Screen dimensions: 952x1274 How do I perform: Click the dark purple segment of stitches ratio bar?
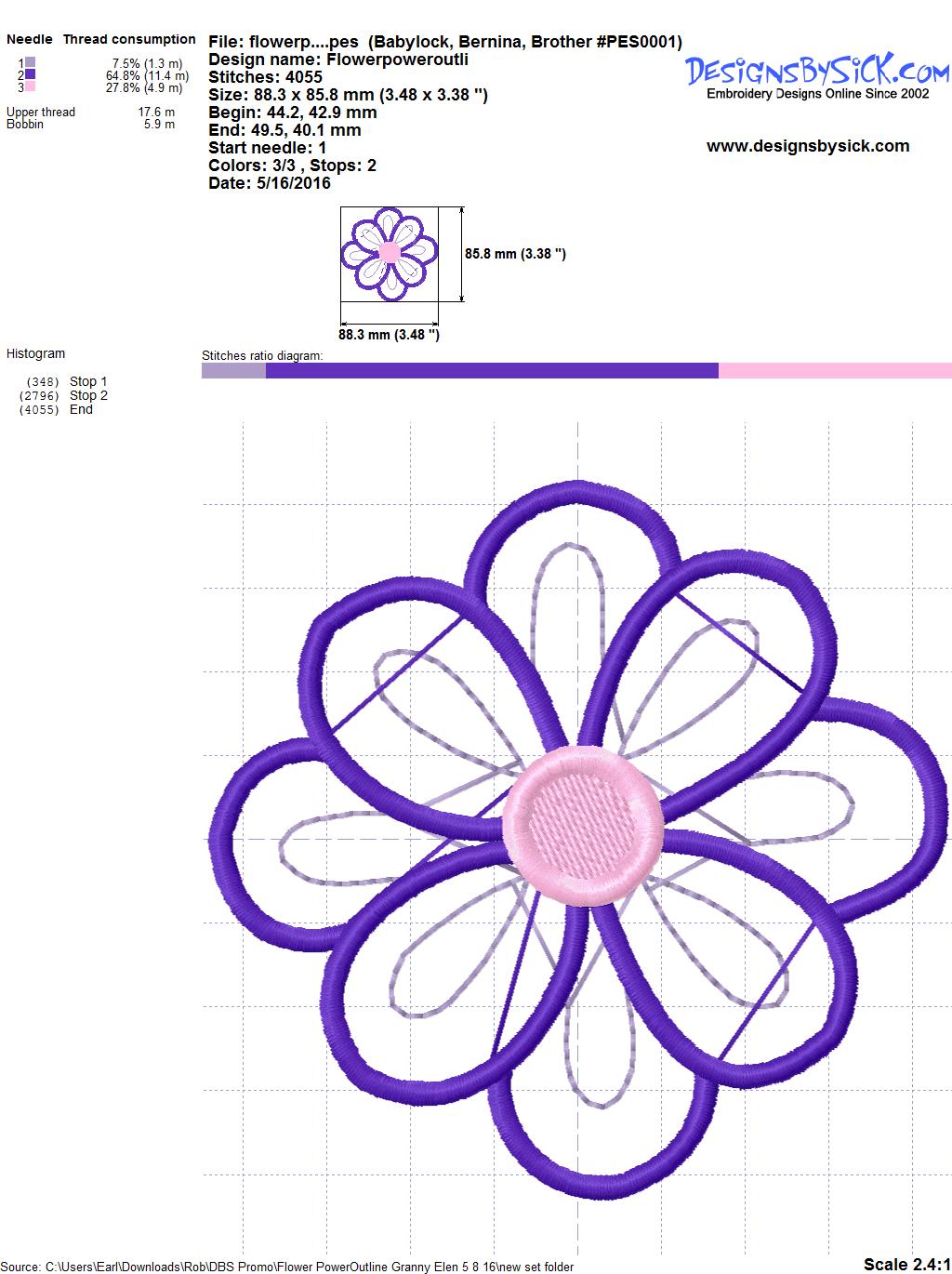491,371
